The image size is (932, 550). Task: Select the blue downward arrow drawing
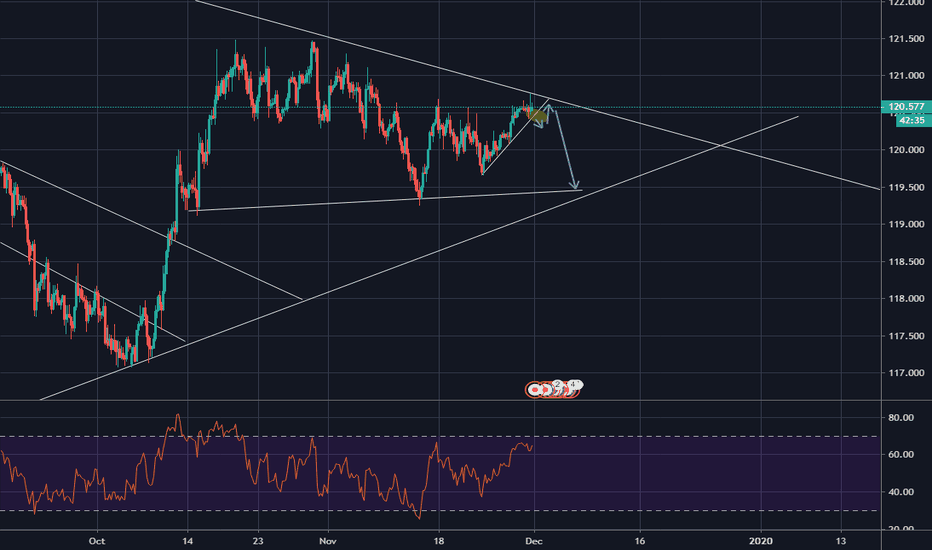pyautogui.click(x=566, y=149)
